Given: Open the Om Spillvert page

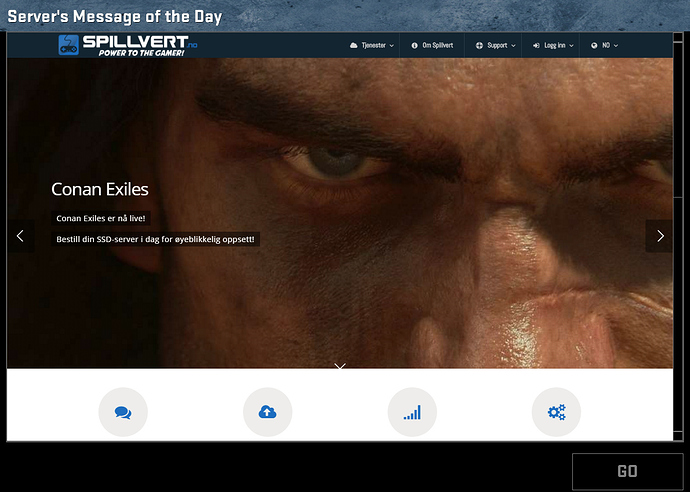Looking at the screenshot, I should click(x=432, y=45).
